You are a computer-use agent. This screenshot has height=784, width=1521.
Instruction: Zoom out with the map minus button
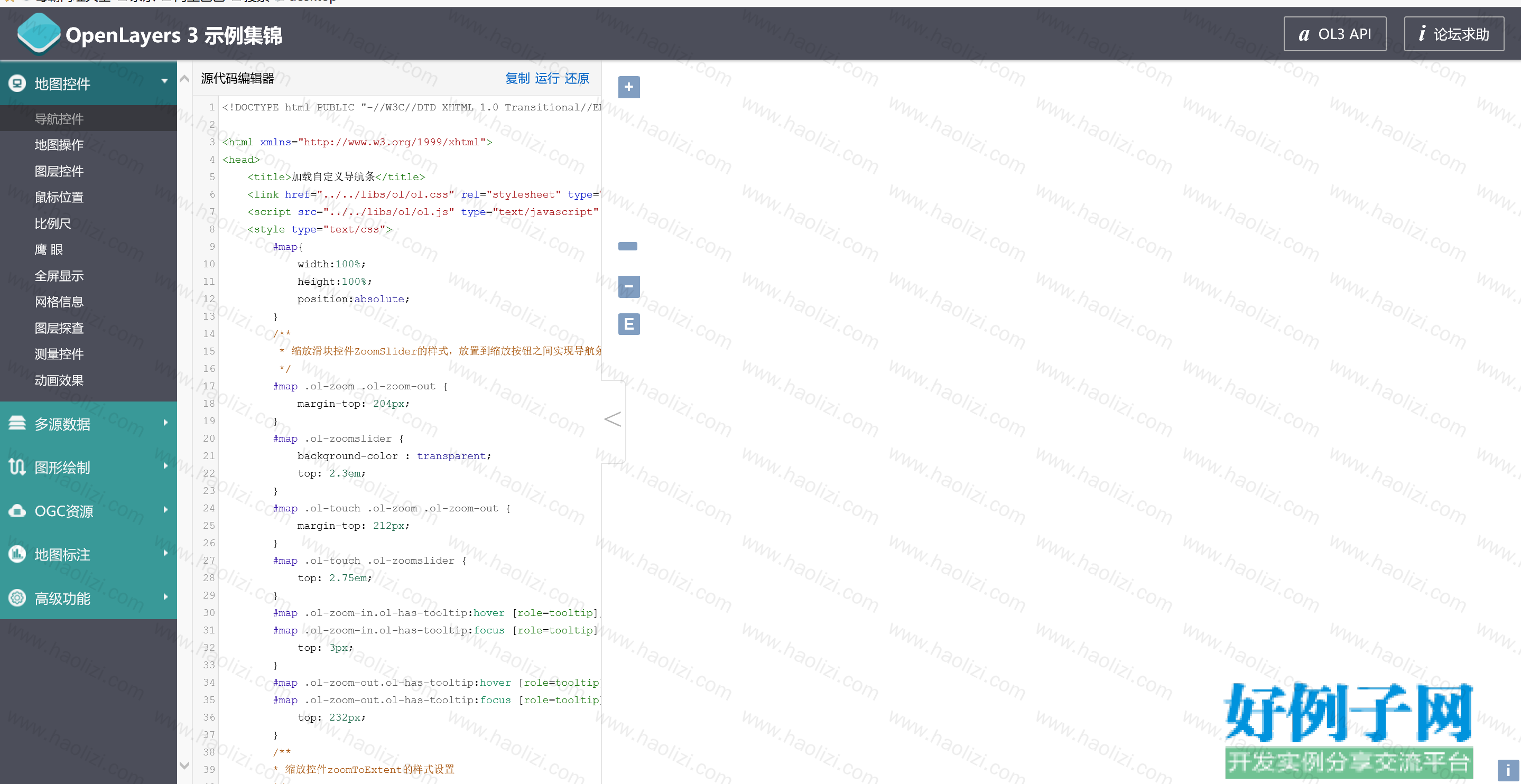[629, 287]
